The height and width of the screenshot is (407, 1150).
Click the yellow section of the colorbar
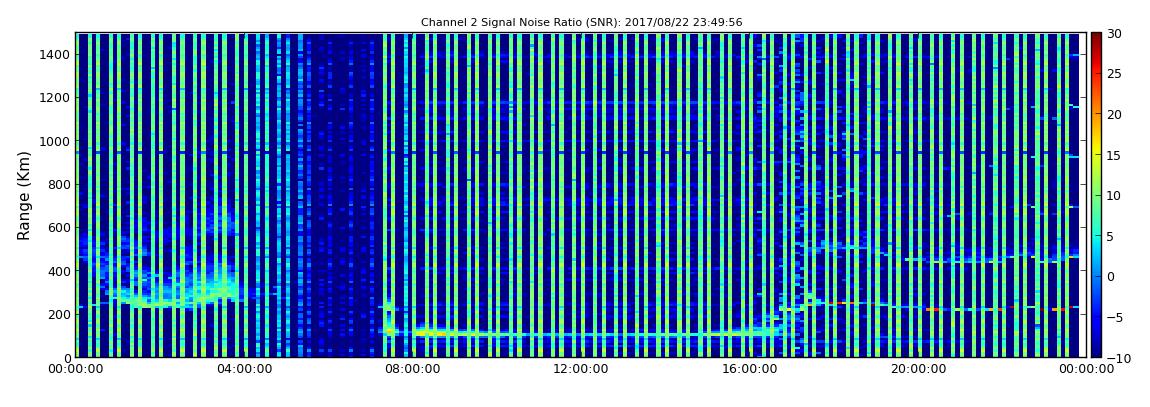coord(1096,150)
